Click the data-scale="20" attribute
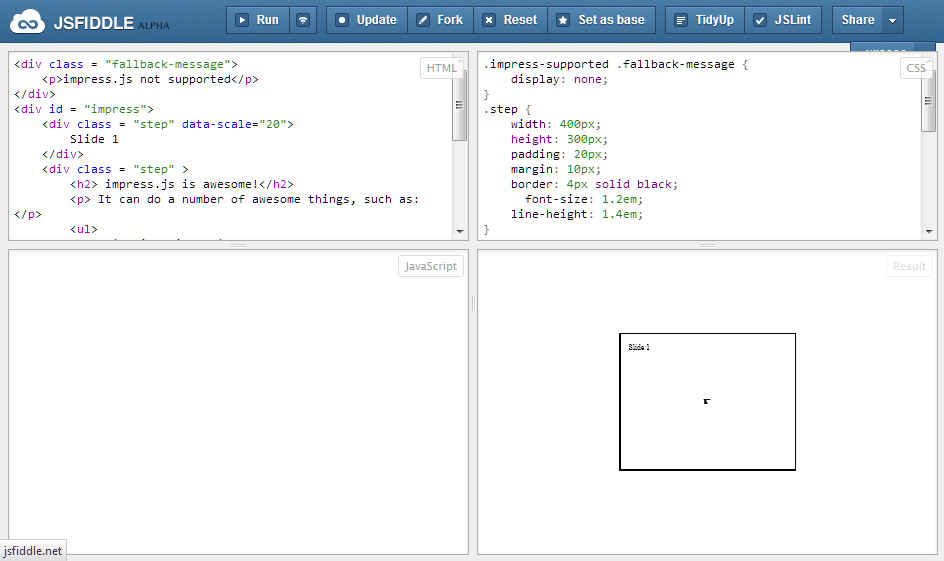The height and width of the screenshot is (561, 944). click(x=234, y=125)
